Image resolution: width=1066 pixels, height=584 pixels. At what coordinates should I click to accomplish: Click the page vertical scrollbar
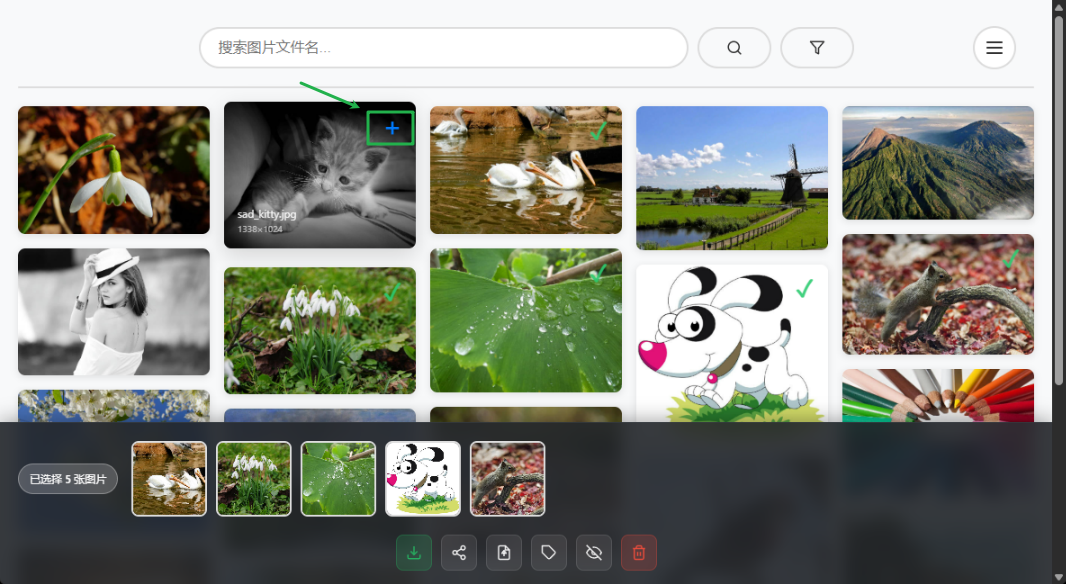[x=1058, y=200]
